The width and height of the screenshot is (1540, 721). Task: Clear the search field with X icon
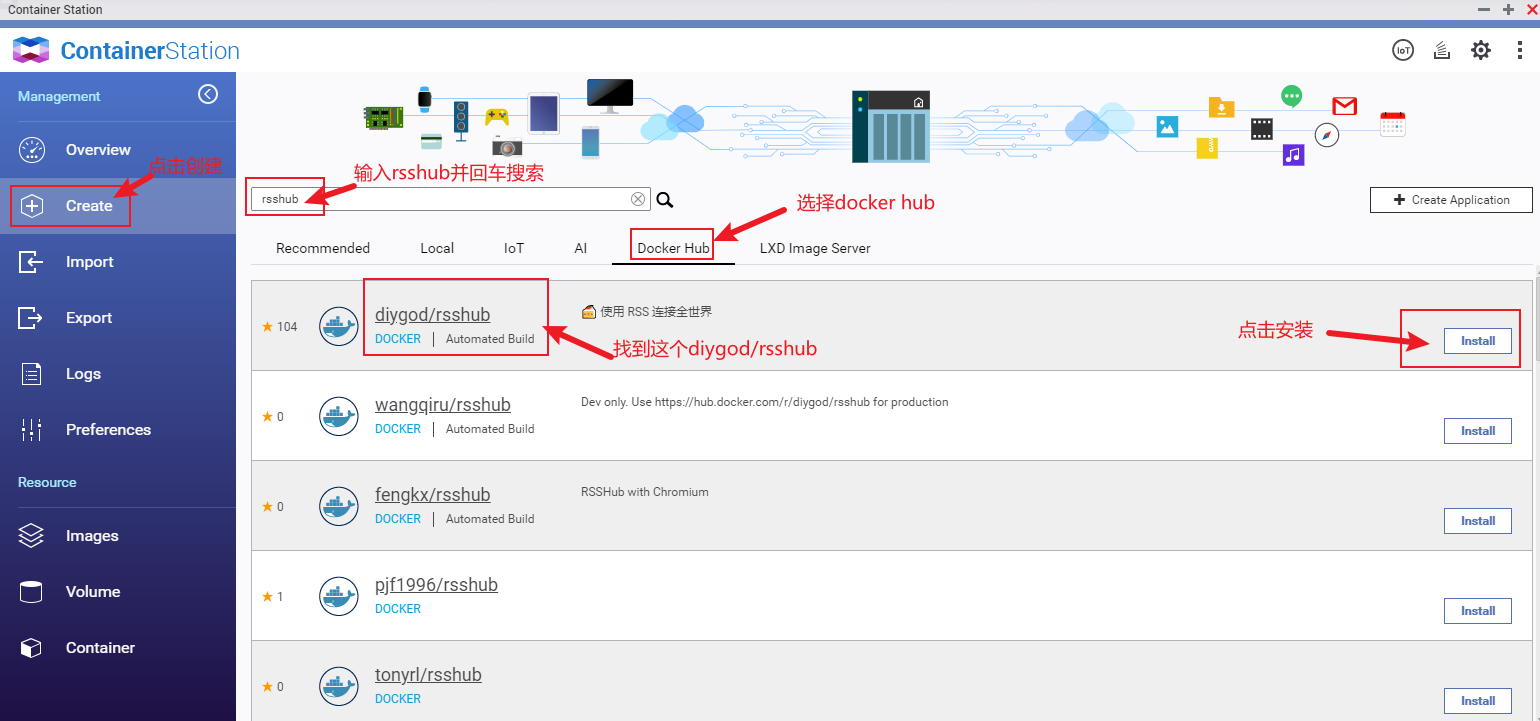coord(638,199)
